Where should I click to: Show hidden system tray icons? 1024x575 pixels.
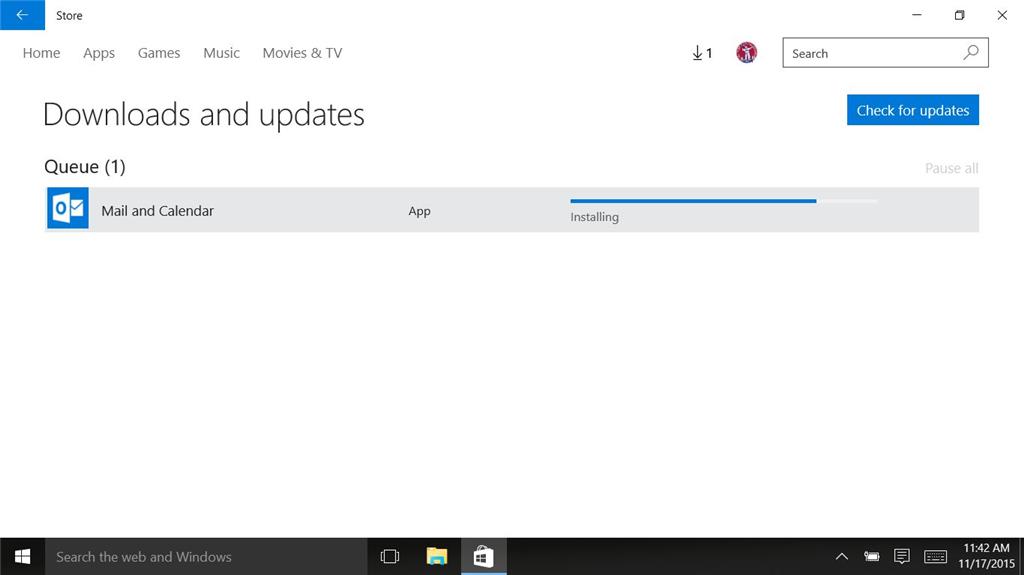point(842,557)
